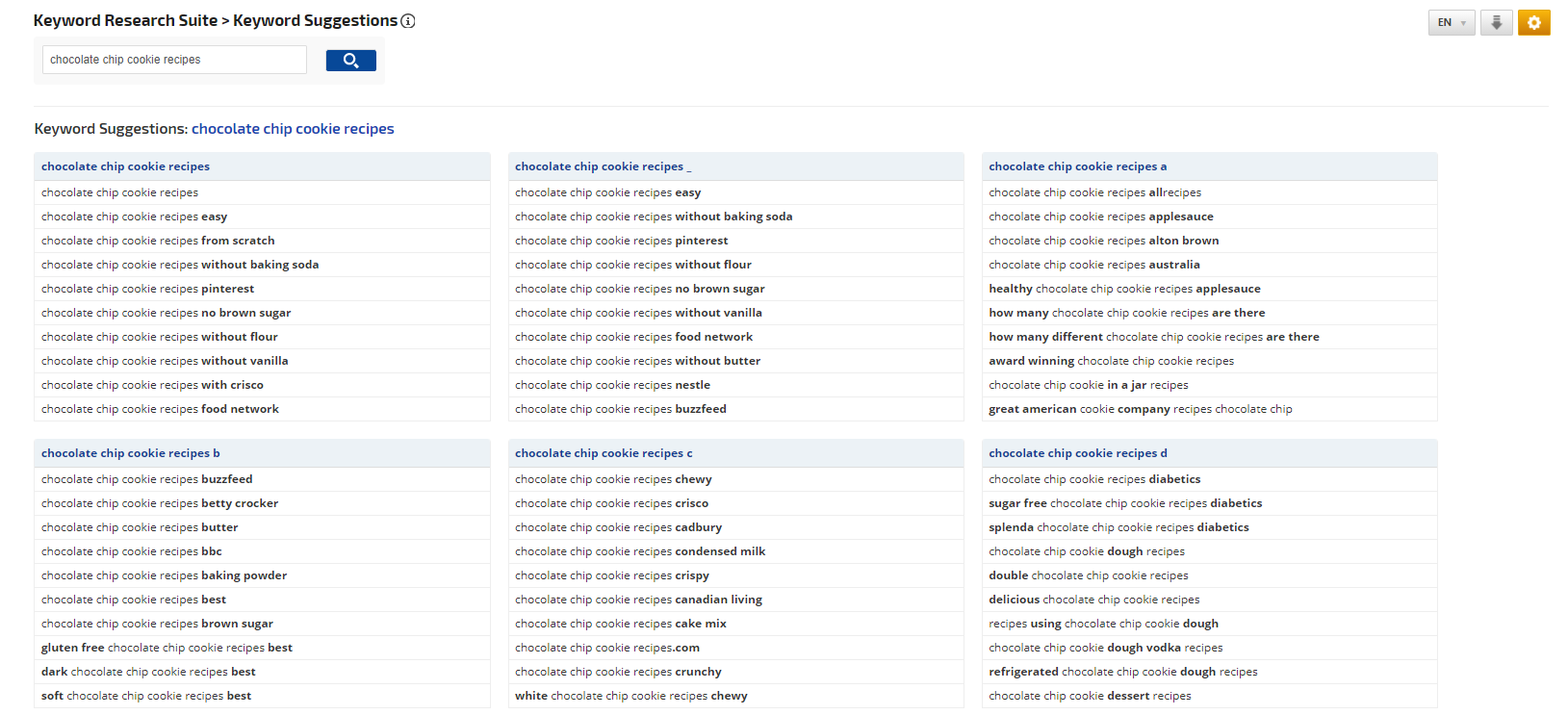Choose 'chocolate chip cookie recipes condensed milk'

point(640,551)
